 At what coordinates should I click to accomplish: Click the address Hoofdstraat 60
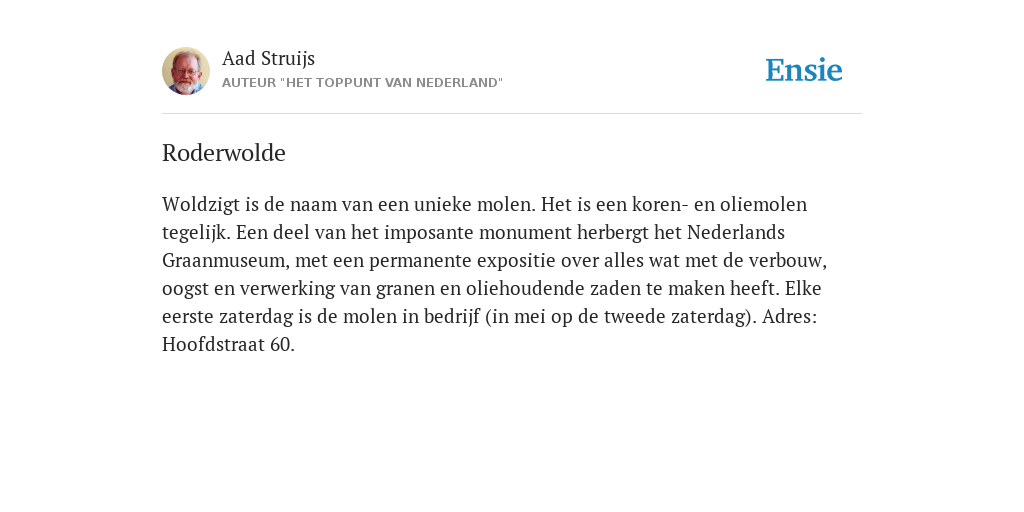(x=229, y=344)
